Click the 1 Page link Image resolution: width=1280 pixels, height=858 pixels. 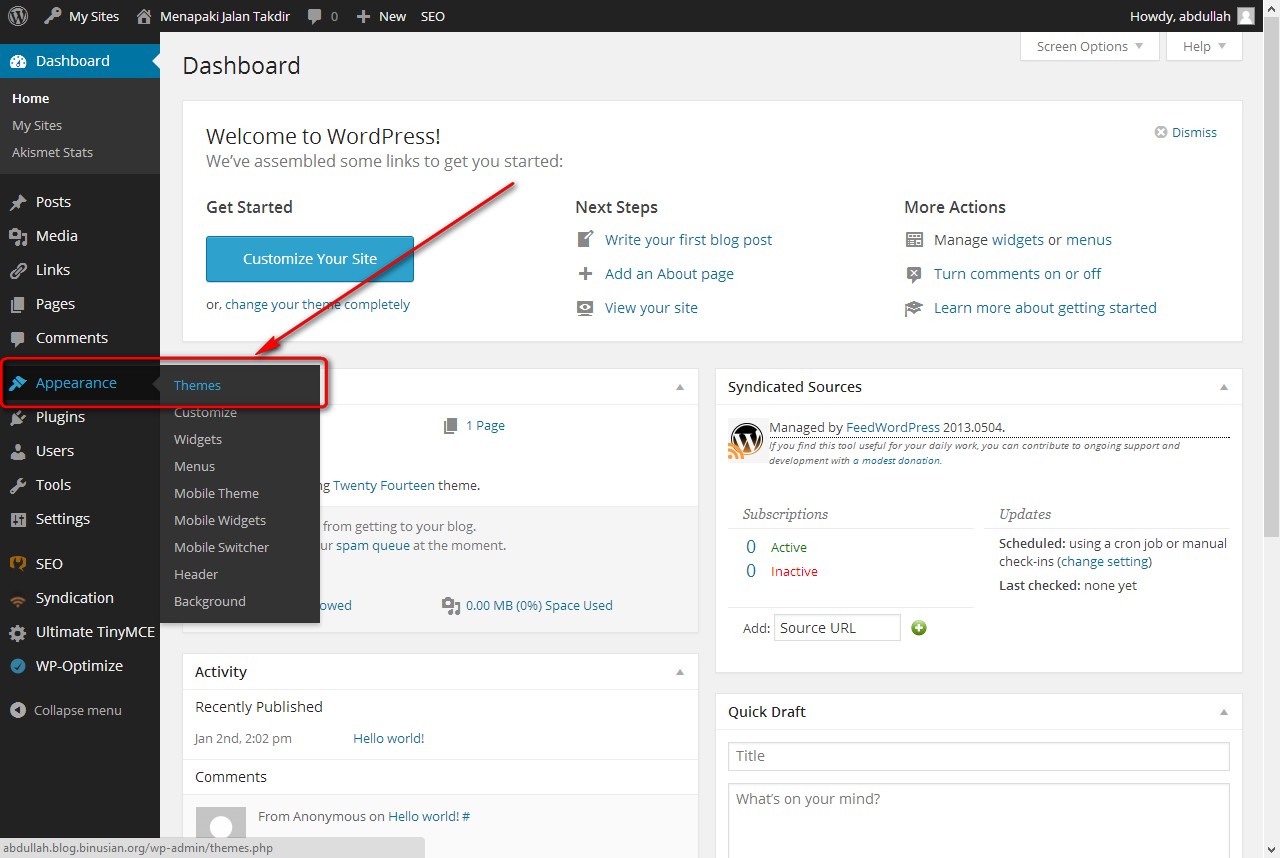(485, 425)
